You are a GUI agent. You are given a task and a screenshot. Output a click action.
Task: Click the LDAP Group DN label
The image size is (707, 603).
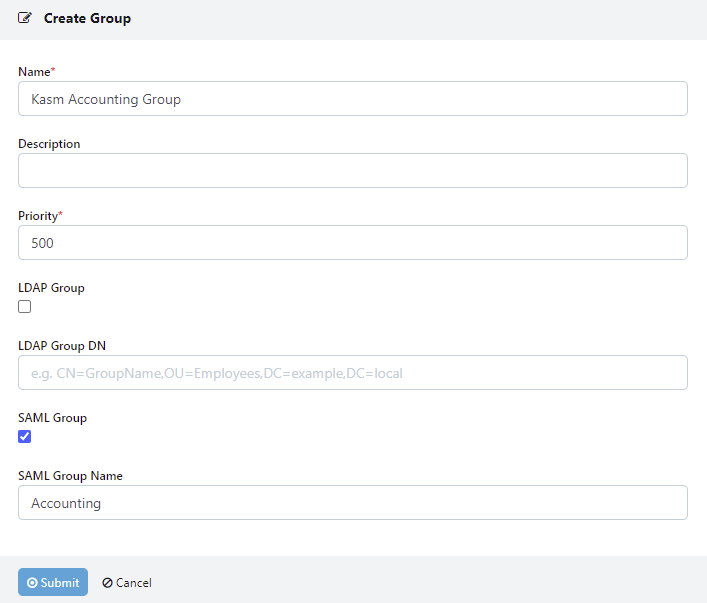[62, 346]
